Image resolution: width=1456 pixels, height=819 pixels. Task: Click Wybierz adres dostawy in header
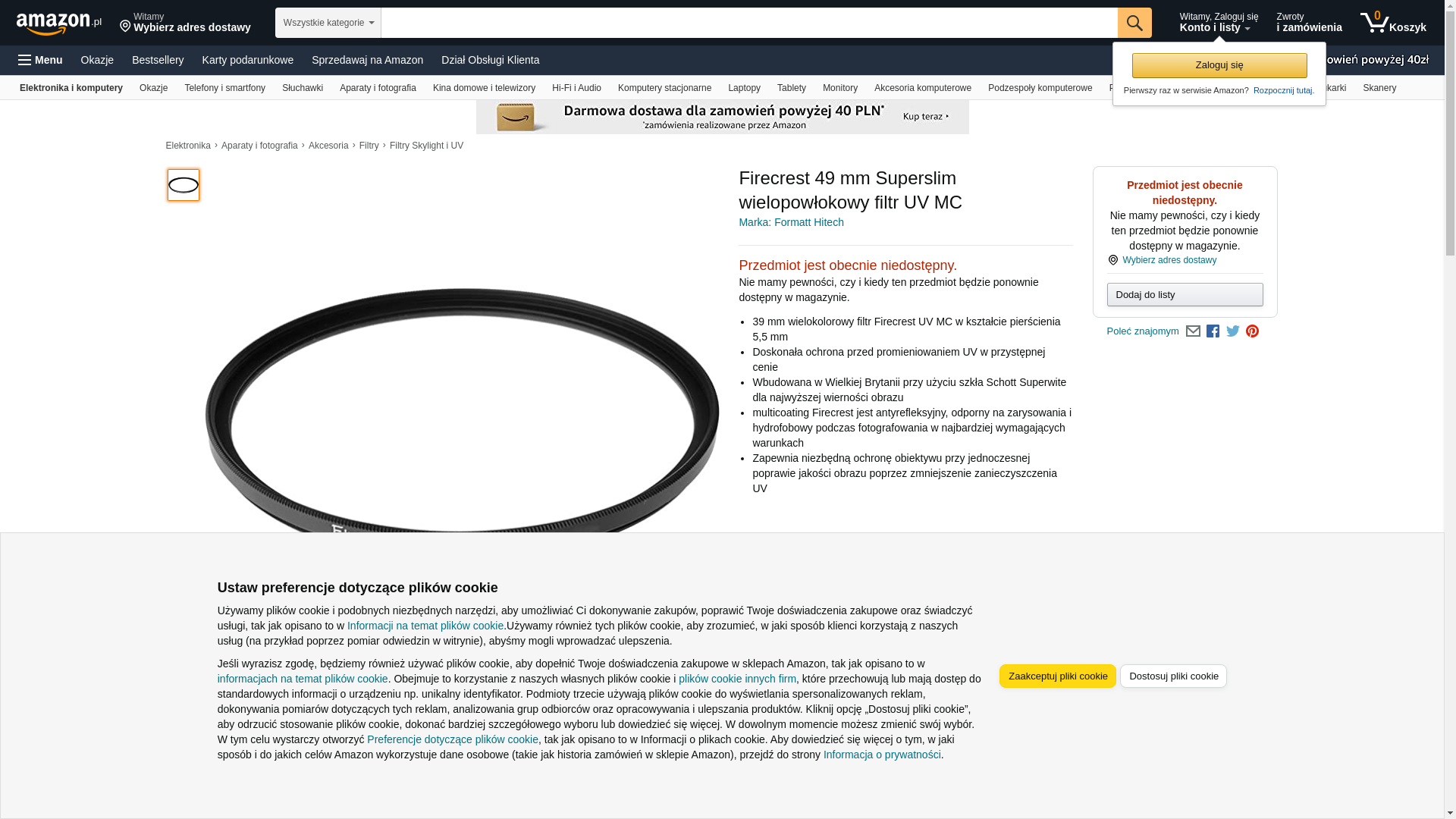(x=185, y=23)
